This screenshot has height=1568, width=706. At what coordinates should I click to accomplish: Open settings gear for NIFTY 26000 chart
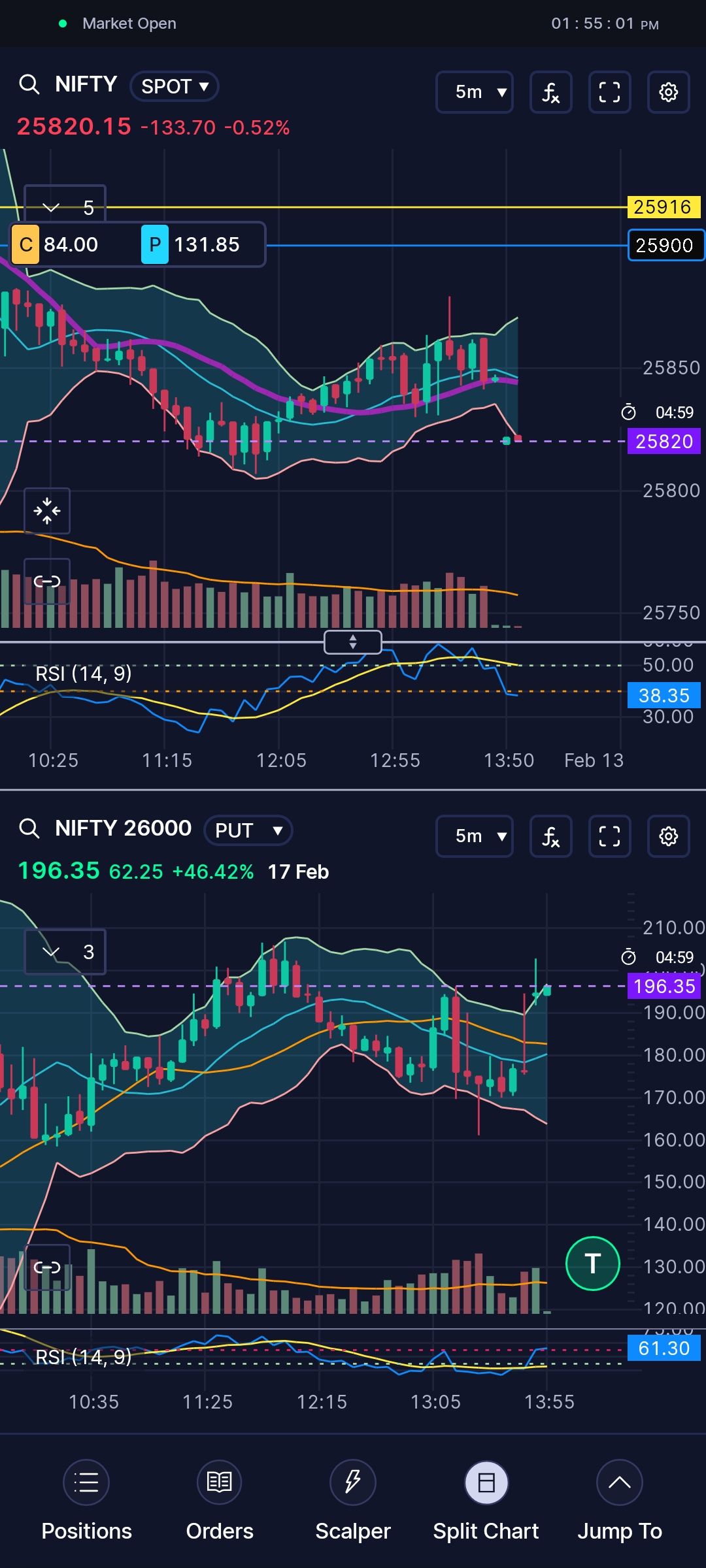click(668, 836)
